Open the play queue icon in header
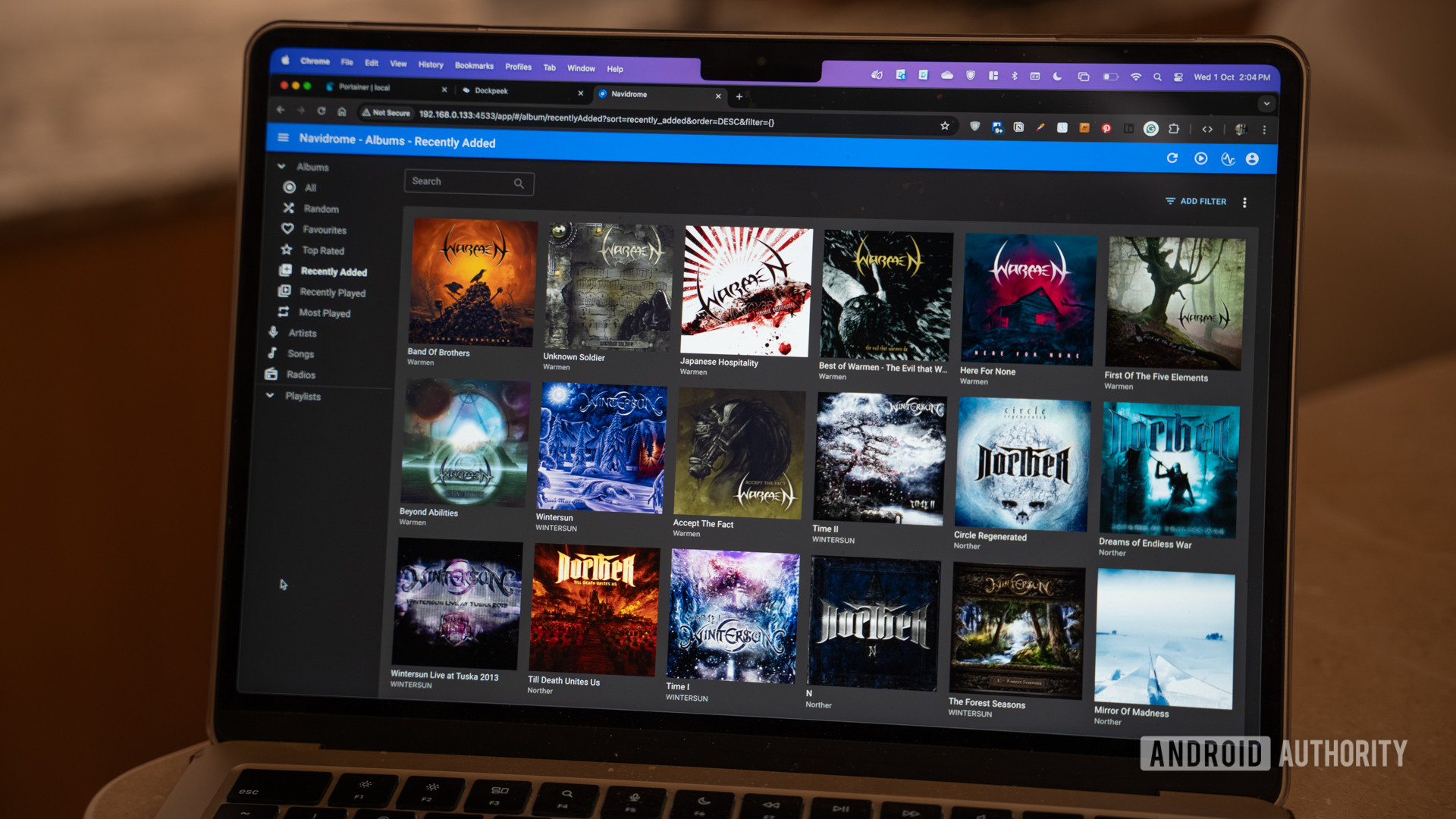 click(1200, 158)
